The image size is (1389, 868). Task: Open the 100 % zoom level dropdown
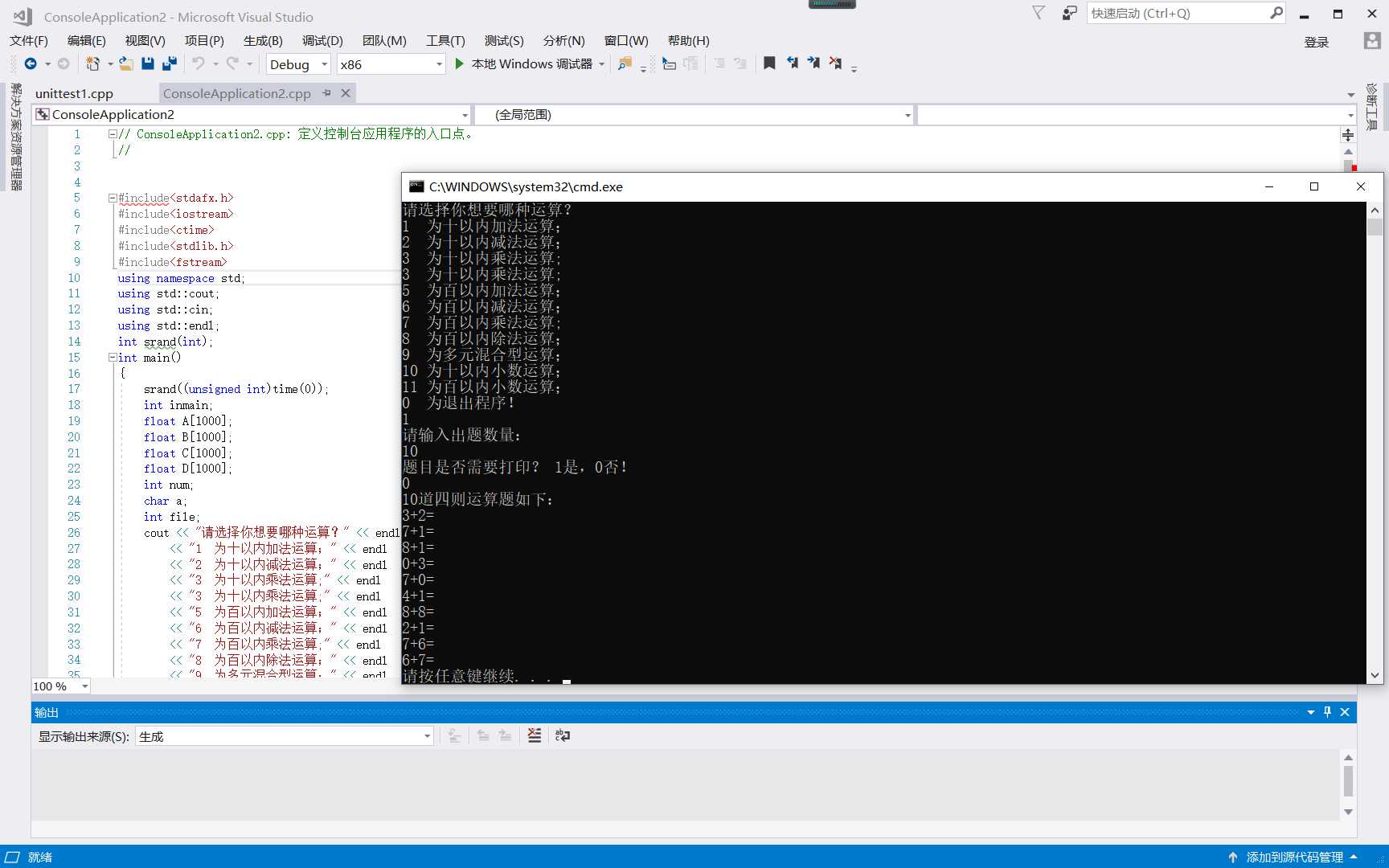pyautogui.click(x=60, y=686)
